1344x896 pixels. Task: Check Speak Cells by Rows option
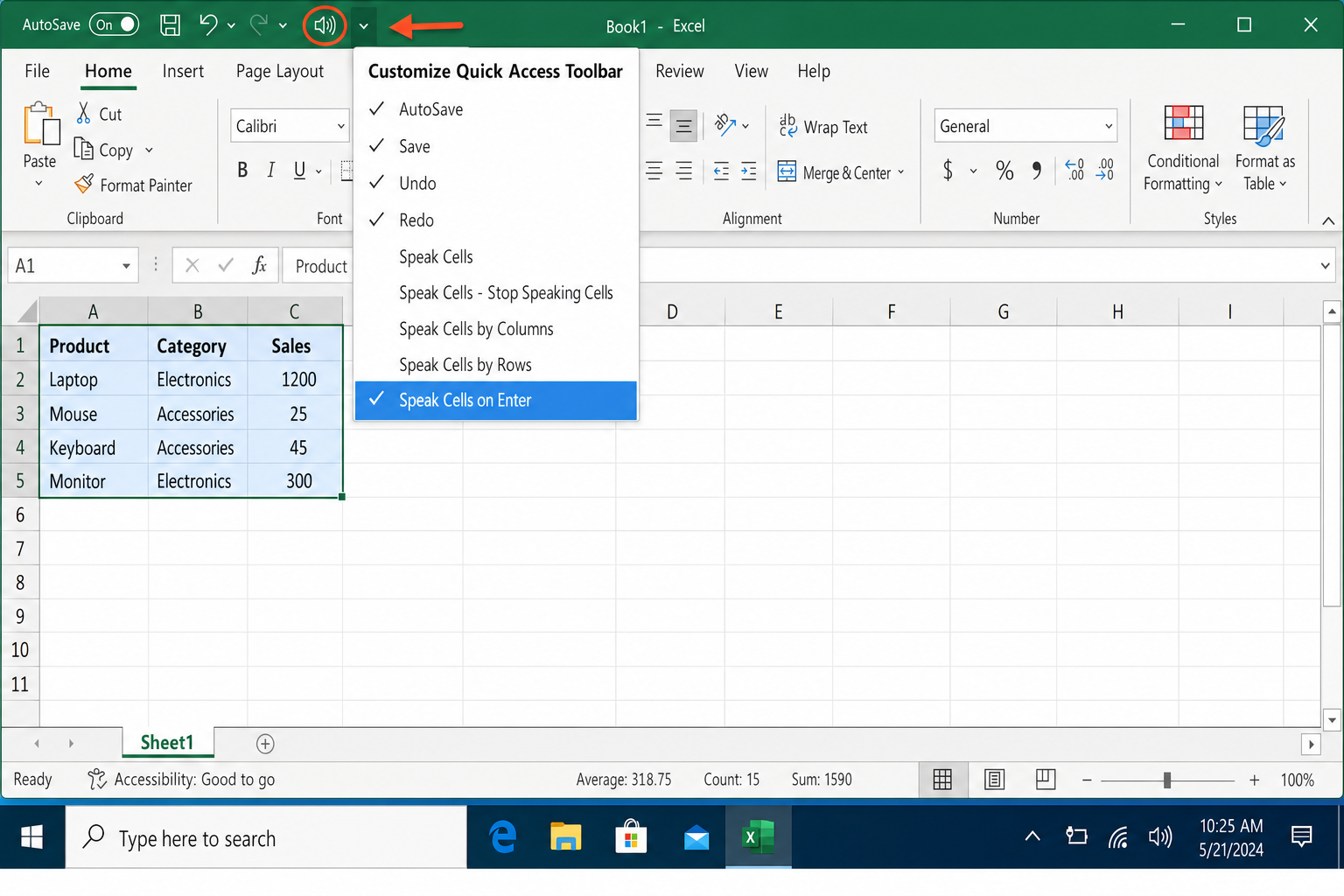pos(496,365)
